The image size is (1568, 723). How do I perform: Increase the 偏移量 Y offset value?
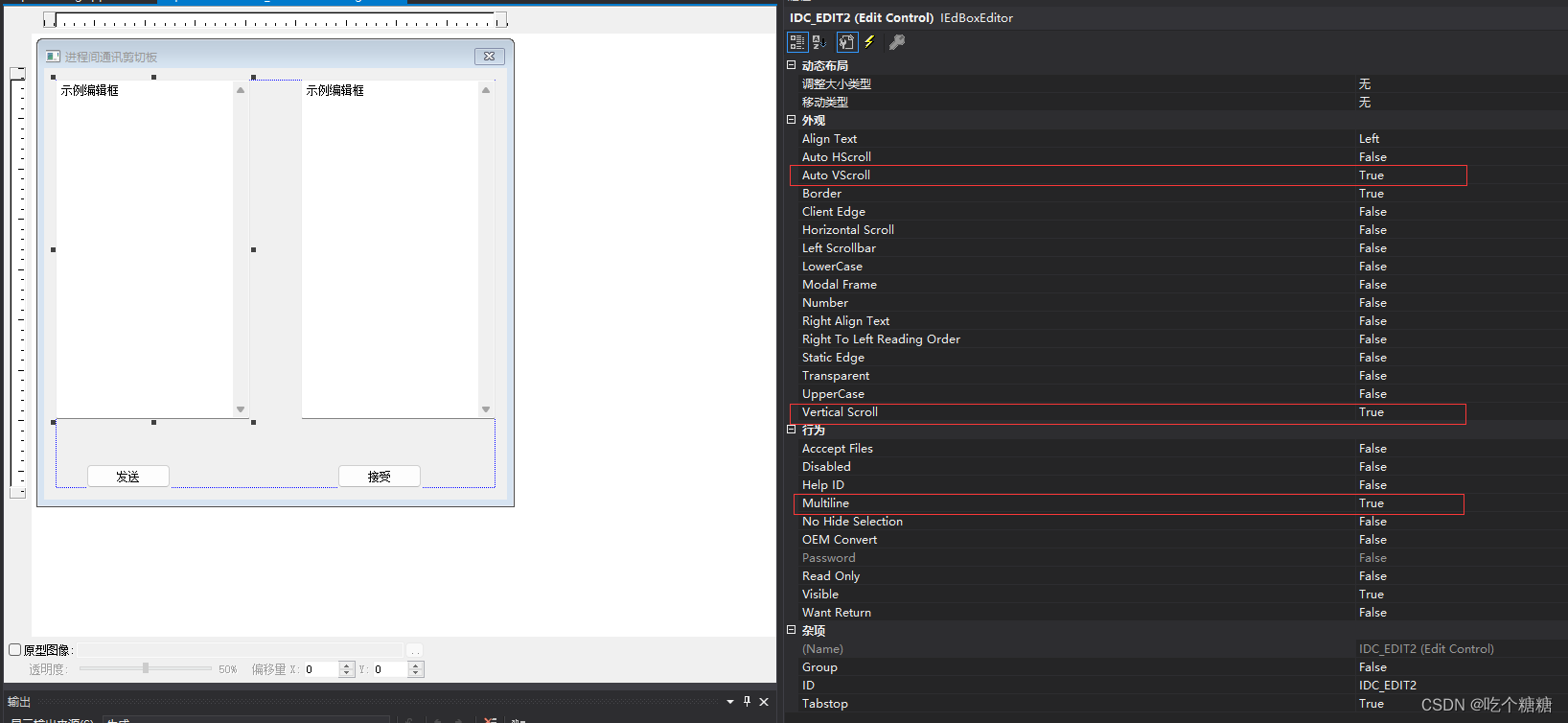(x=416, y=665)
